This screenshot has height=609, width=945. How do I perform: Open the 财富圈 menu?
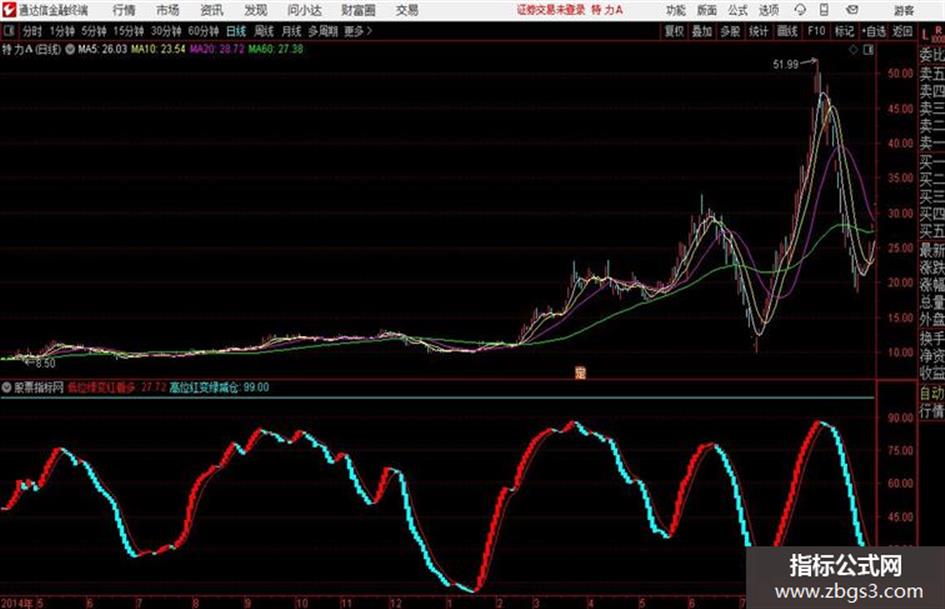click(x=358, y=10)
